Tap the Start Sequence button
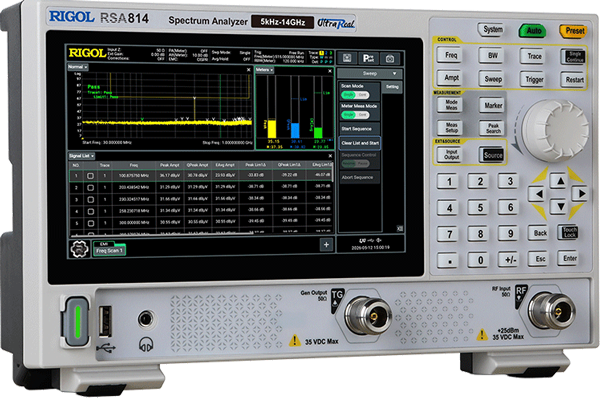The width and height of the screenshot is (600, 398). point(359,129)
